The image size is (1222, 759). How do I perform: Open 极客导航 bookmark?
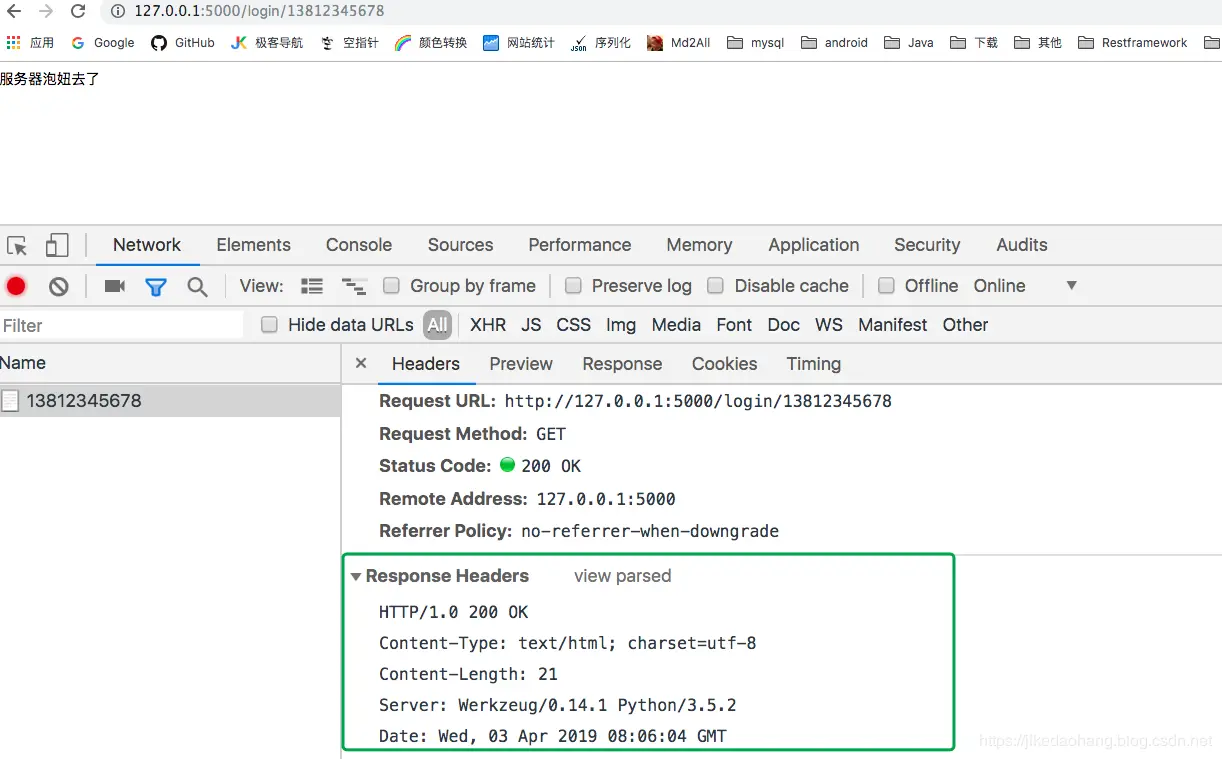click(267, 43)
